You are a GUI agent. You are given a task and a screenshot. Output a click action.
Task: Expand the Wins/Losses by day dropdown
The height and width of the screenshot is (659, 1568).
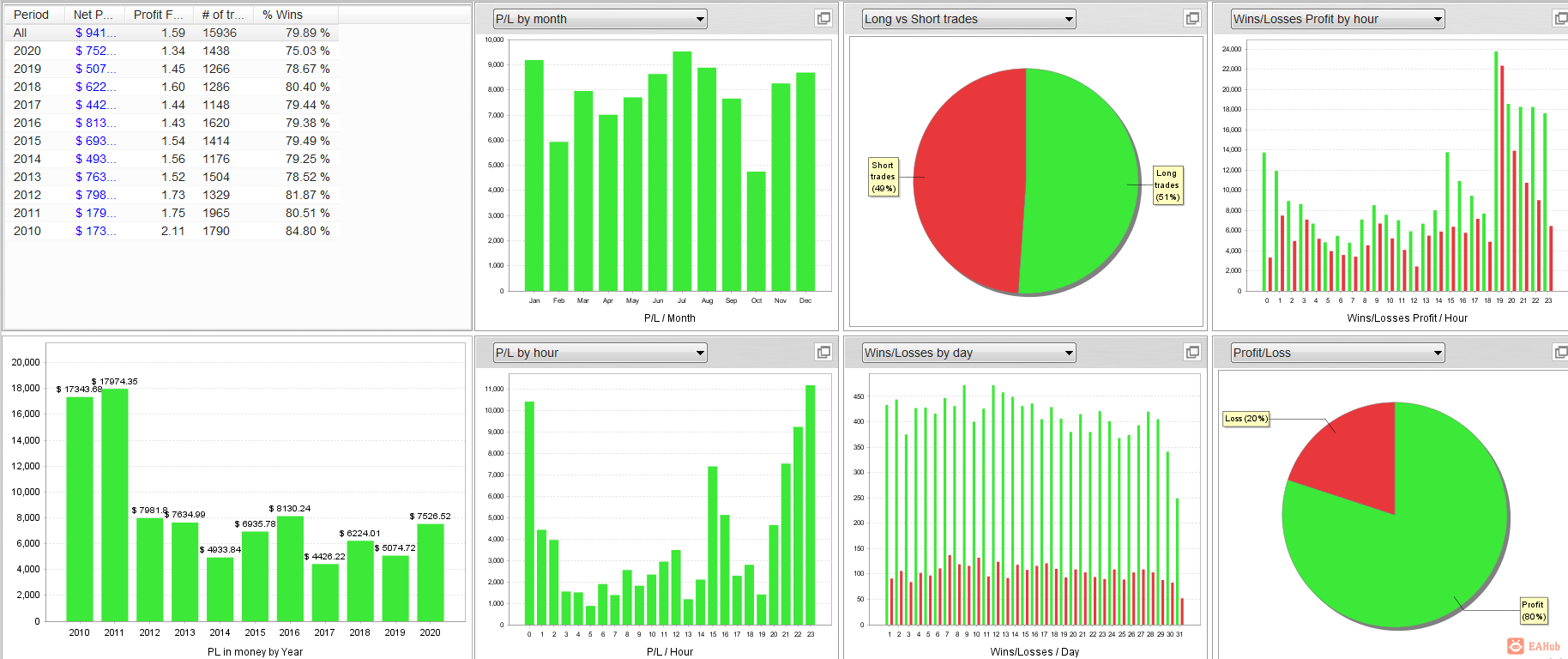coord(969,353)
